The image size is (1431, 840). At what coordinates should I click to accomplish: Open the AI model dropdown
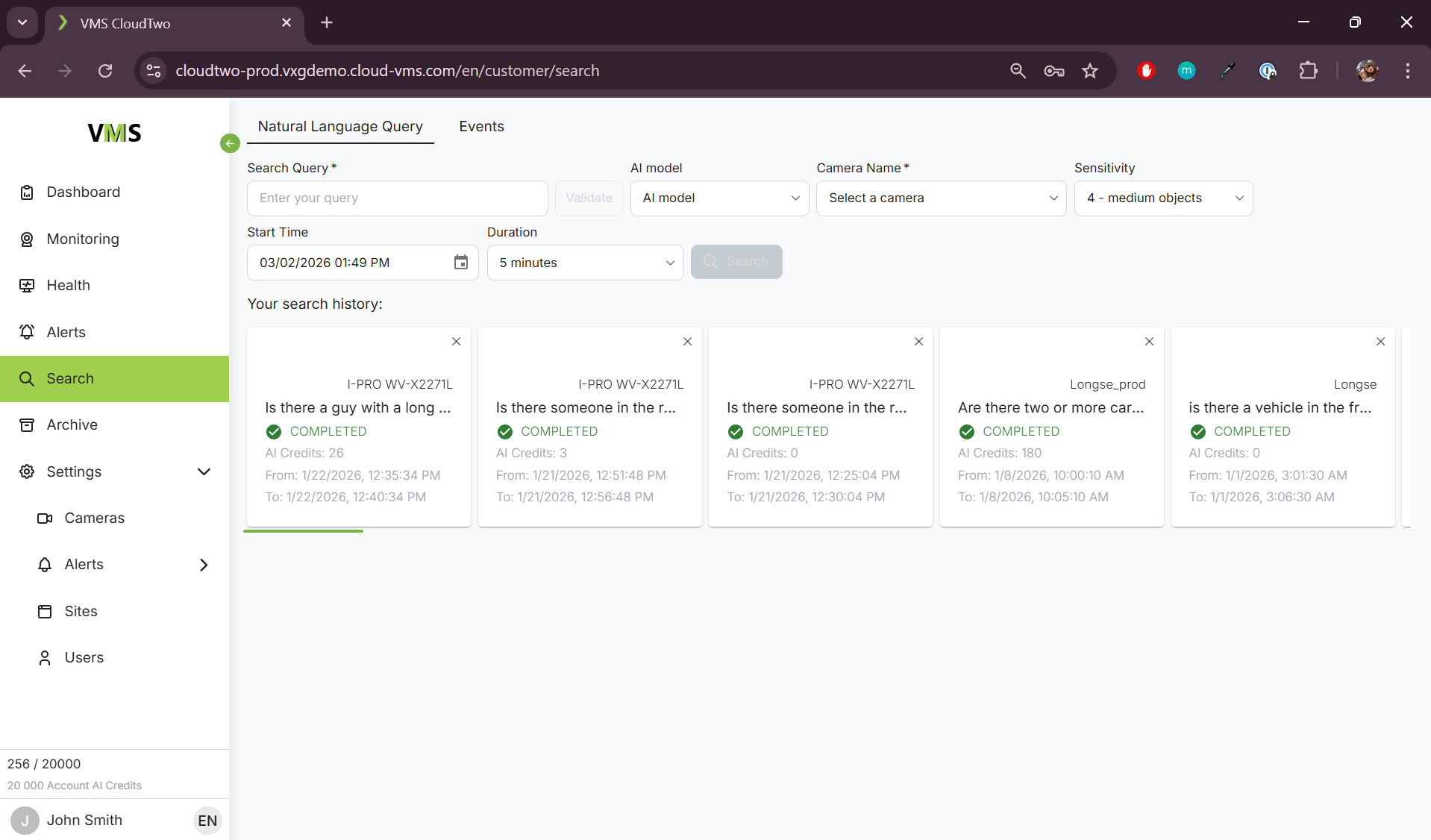pos(719,198)
